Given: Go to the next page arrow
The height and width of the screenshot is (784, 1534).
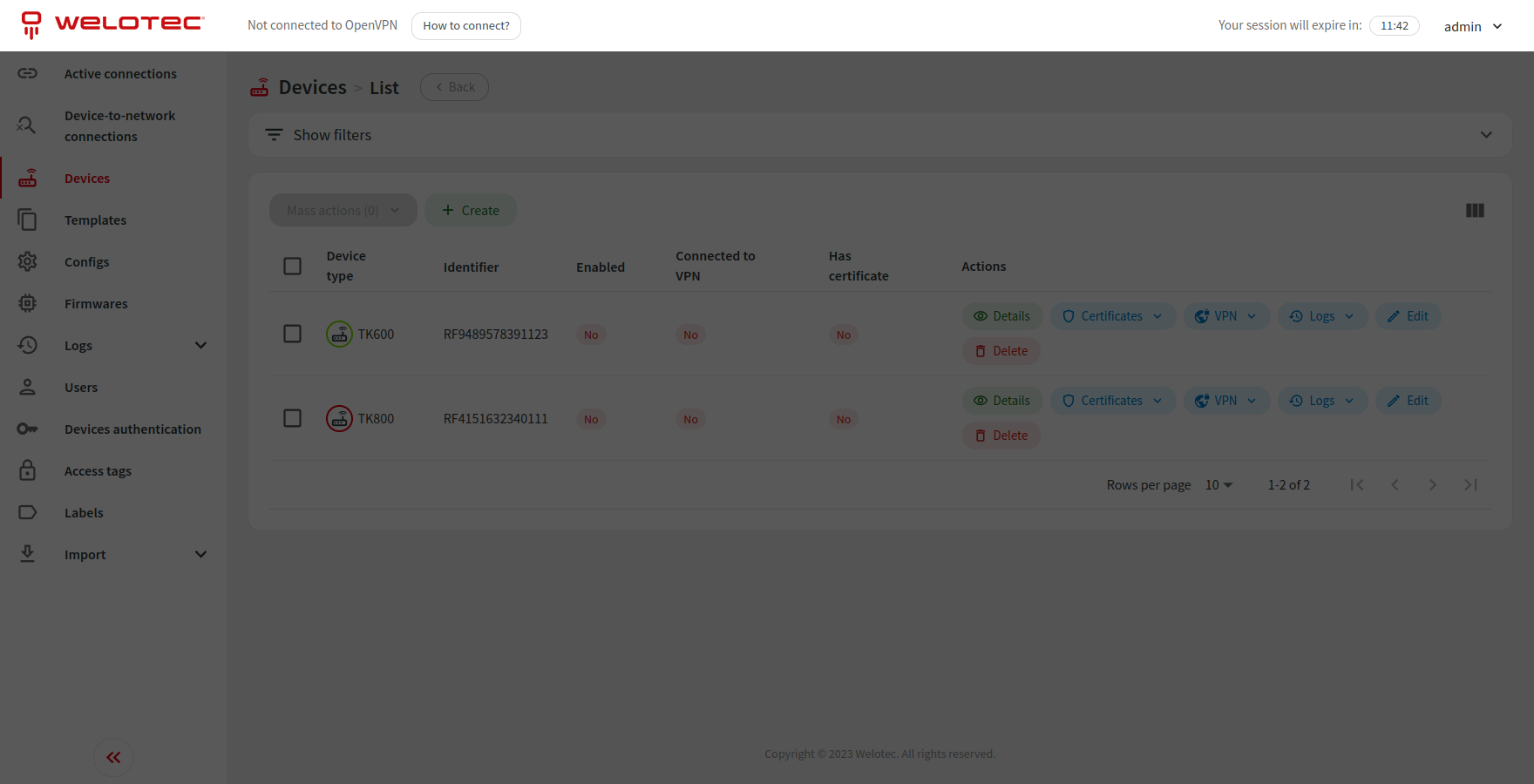Looking at the screenshot, I should click(1432, 485).
